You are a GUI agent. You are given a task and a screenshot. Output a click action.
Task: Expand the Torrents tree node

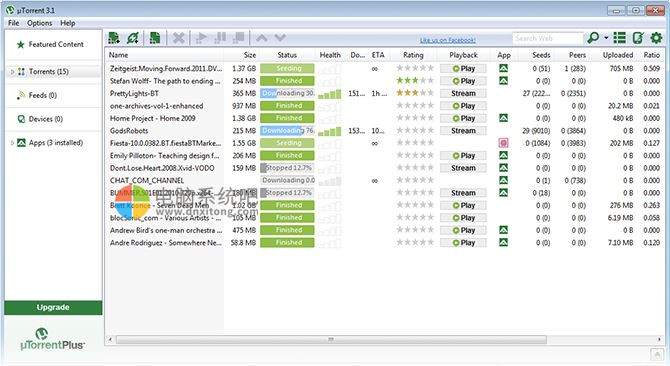click(x=12, y=72)
